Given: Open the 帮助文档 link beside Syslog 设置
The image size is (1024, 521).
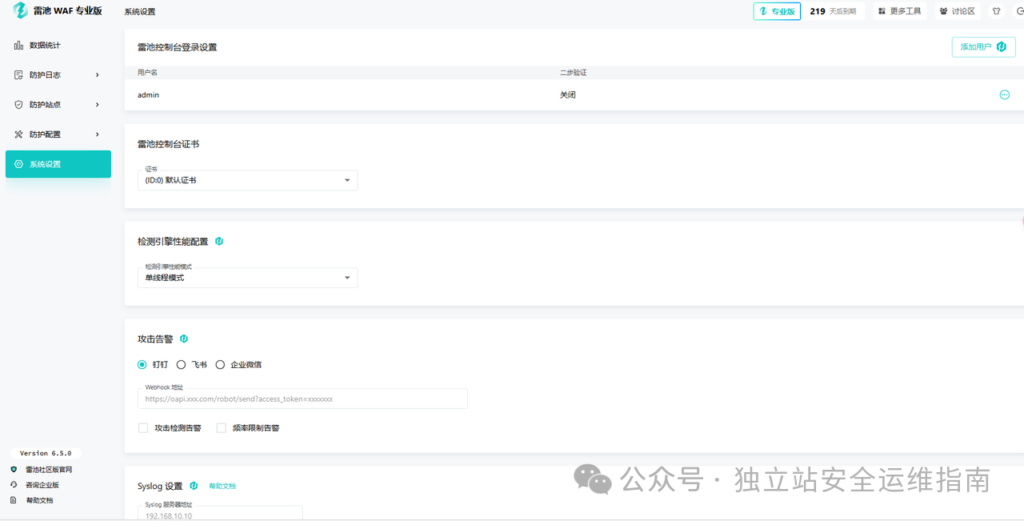Looking at the screenshot, I should tap(223, 486).
